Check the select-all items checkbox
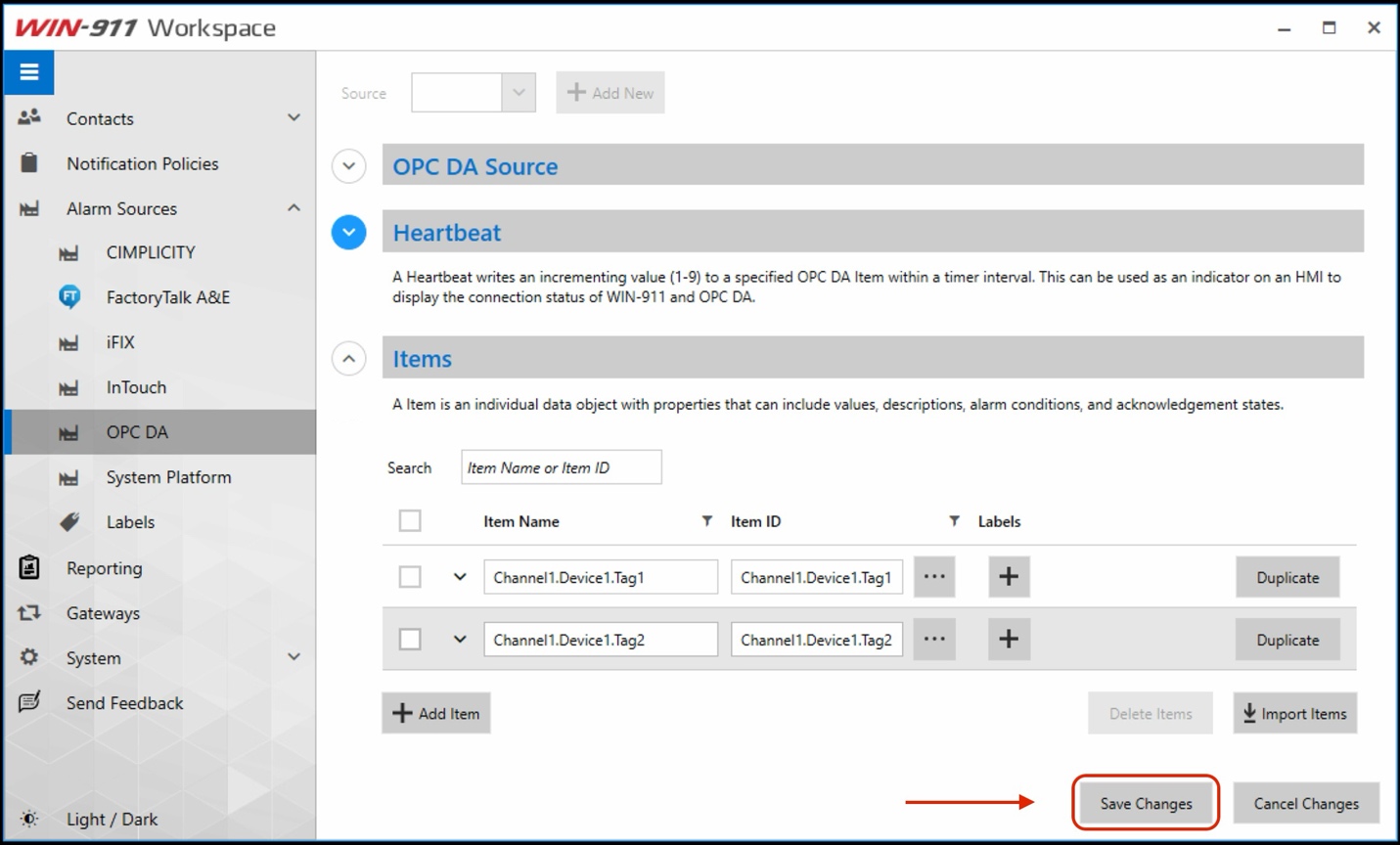The width and height of the screenshot is (1400, 845). [x=410, y=520]
